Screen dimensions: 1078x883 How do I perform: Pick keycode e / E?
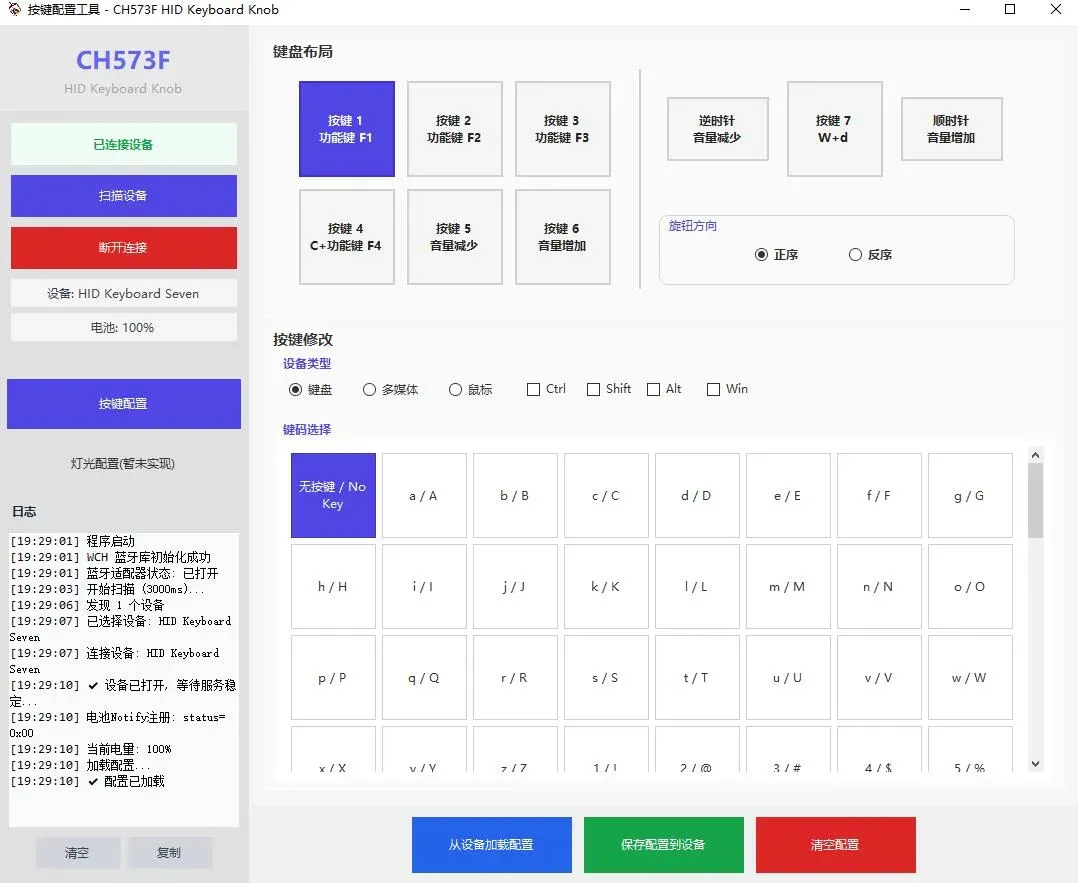(x=789, y=495)
